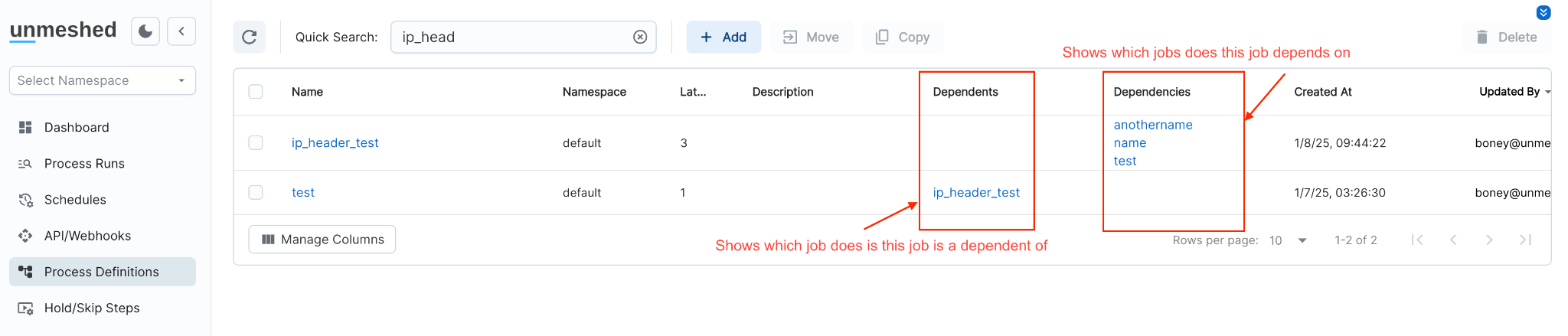Jump to last page arrow
1568x336 pixels.
point(1525,240)
